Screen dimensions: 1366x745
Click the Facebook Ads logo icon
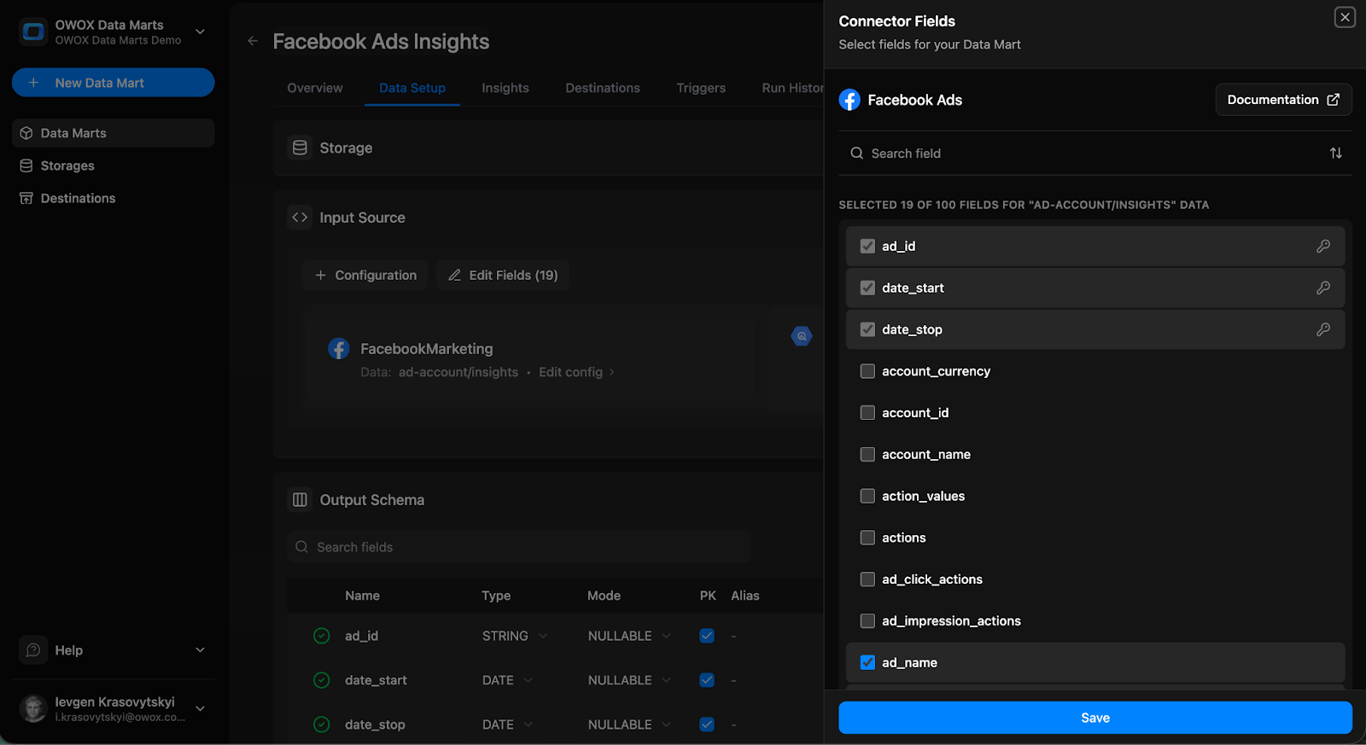point(850,100)
